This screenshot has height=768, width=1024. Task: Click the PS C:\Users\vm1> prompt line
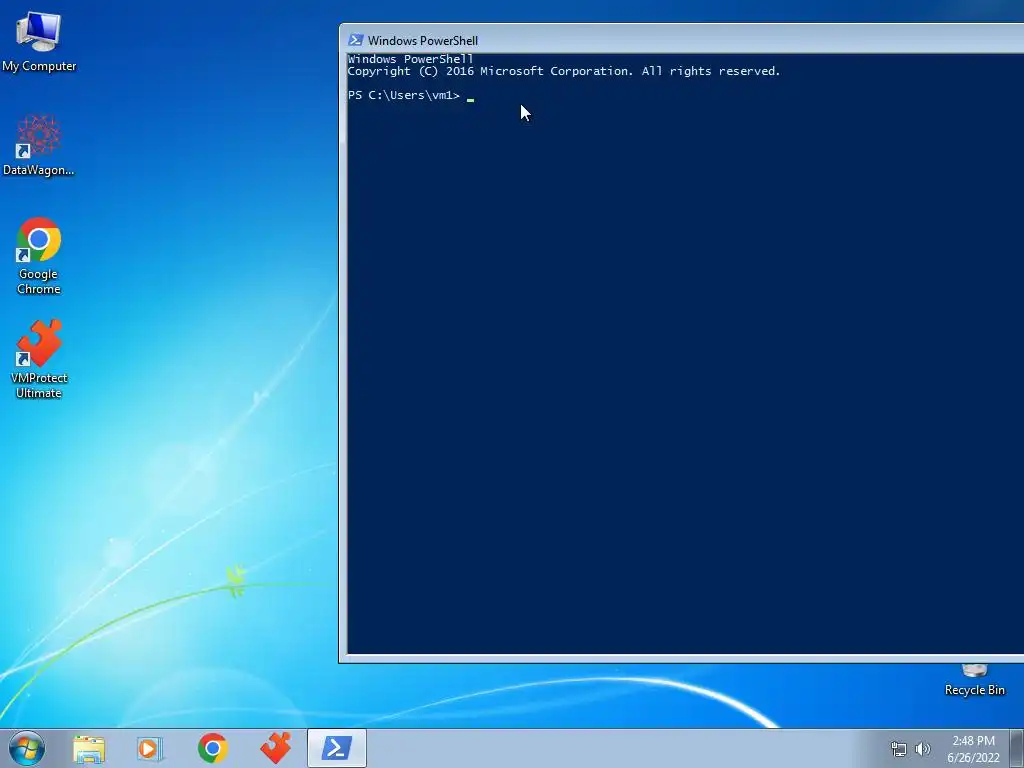pyautogui.click(x=411, y=95)
